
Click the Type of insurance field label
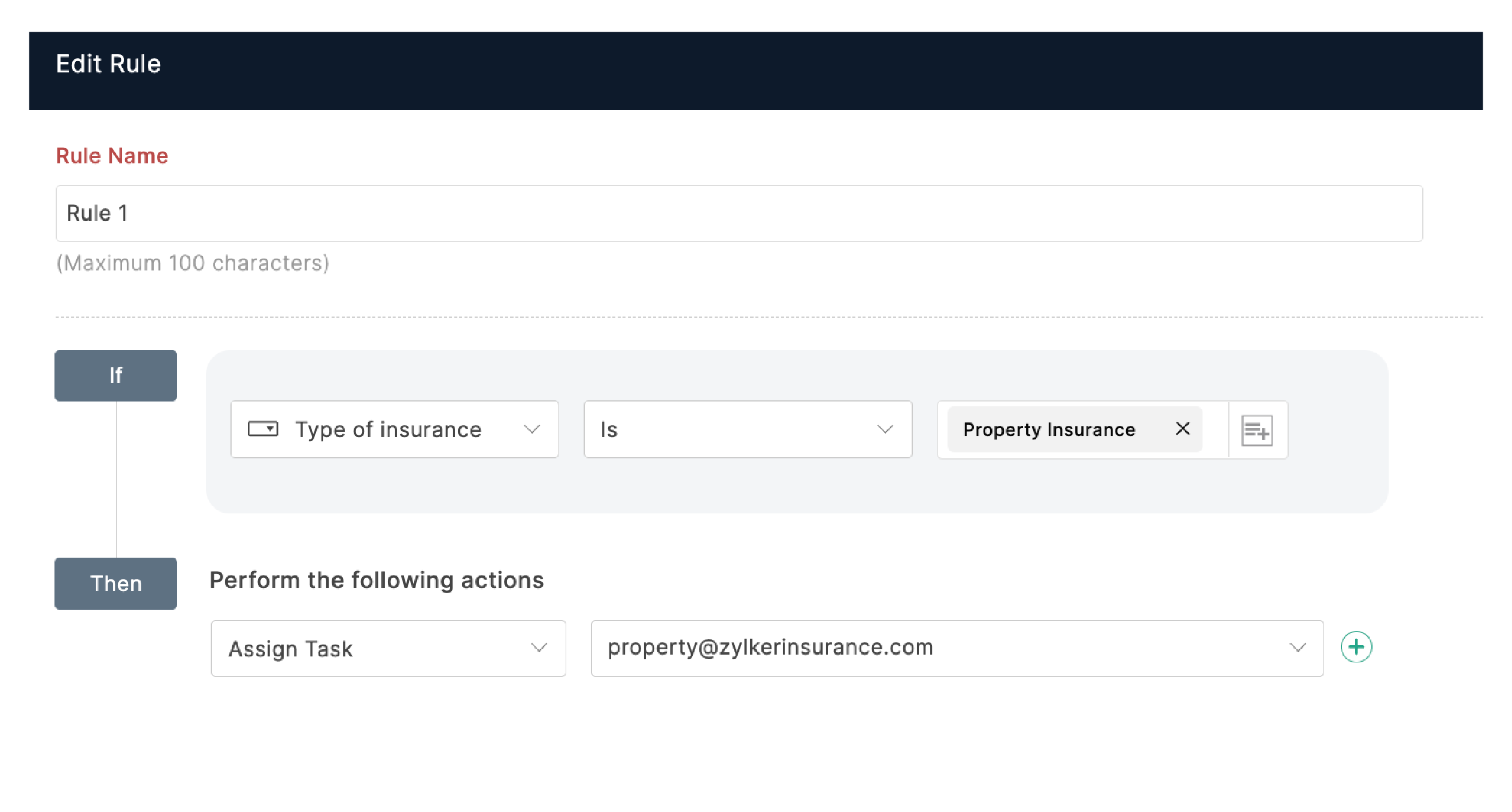388,430
